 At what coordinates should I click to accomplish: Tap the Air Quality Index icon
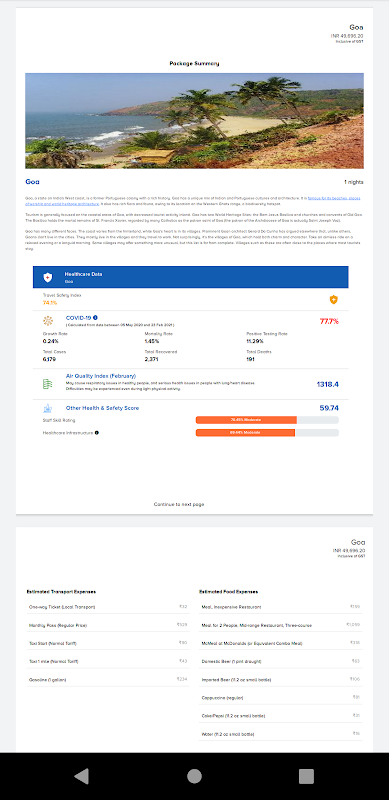click(x=47, y=384)
